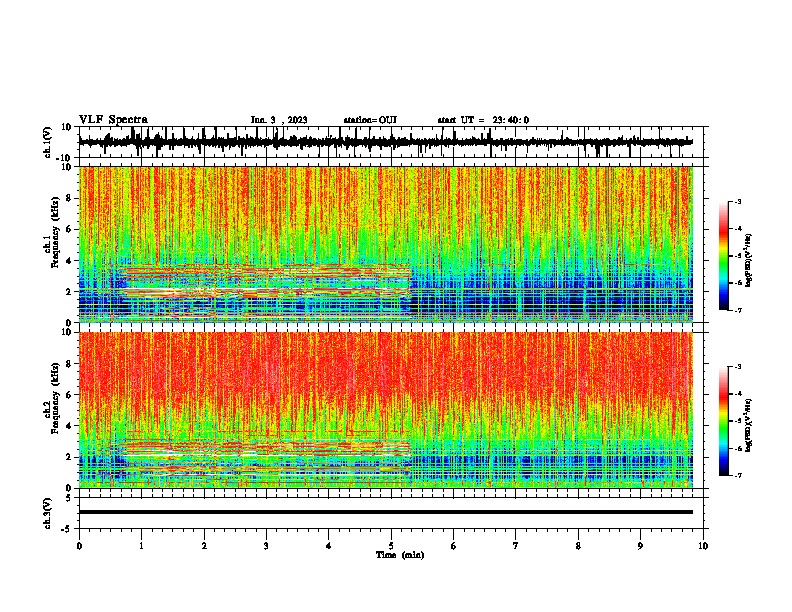Click time axis tick label "5" under ch.3 panel

pyautogui.click(x=391, y=546)
